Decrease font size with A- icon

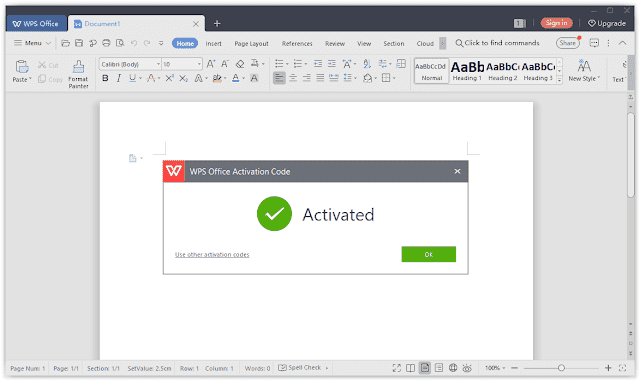pyautogui.click(x=225, y=64)
